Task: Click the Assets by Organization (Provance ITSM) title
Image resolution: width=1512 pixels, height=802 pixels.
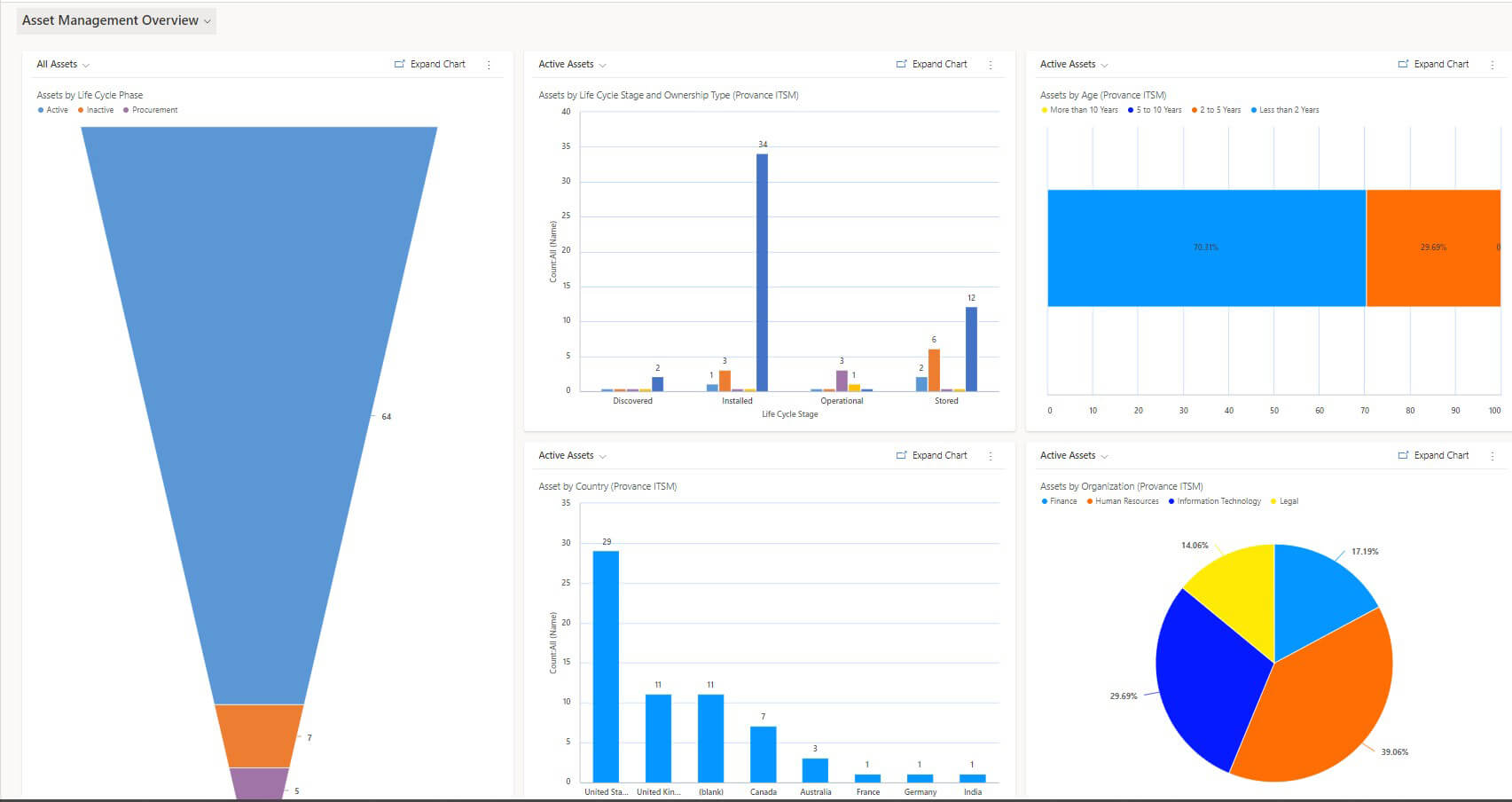Action: pyautogui.click(x=1121, y=486)
